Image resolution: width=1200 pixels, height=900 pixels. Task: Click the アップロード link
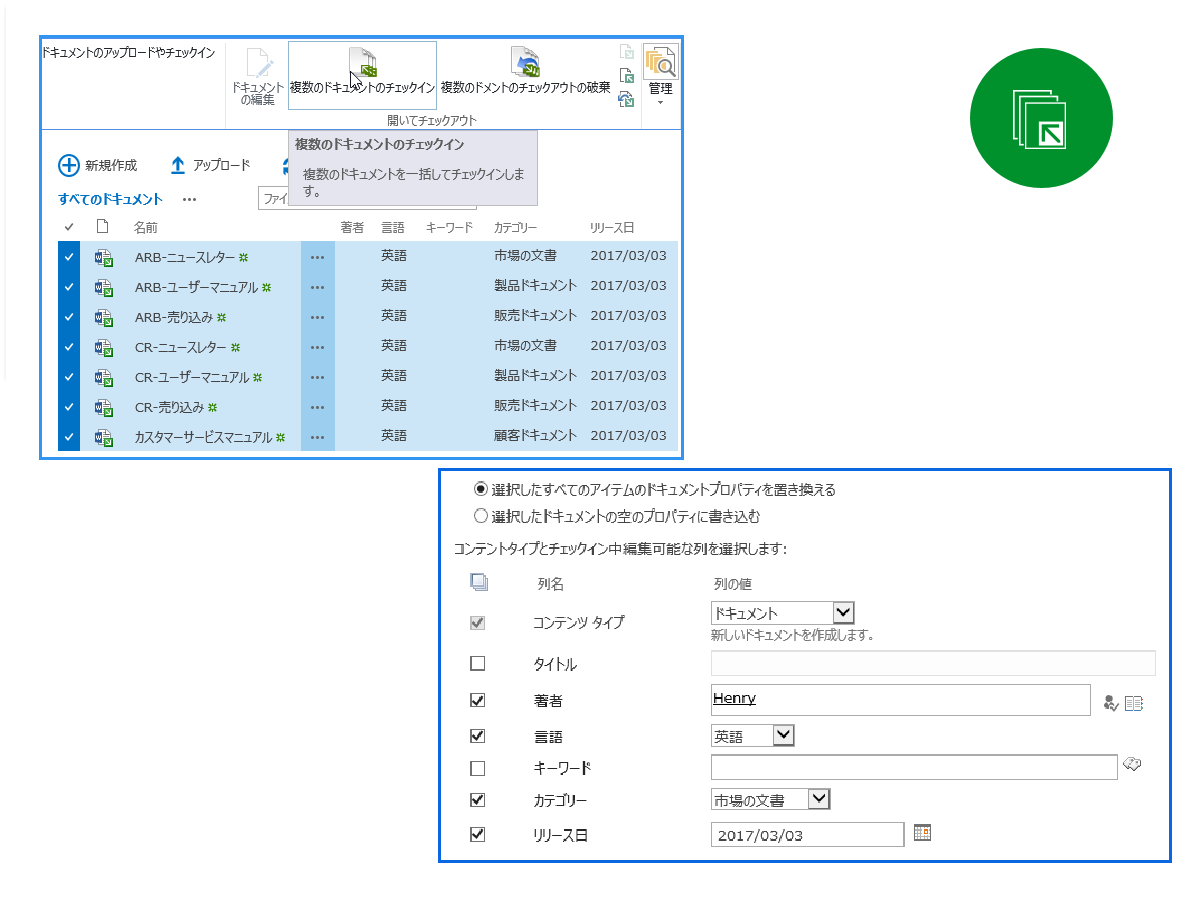tap(210, 165)
